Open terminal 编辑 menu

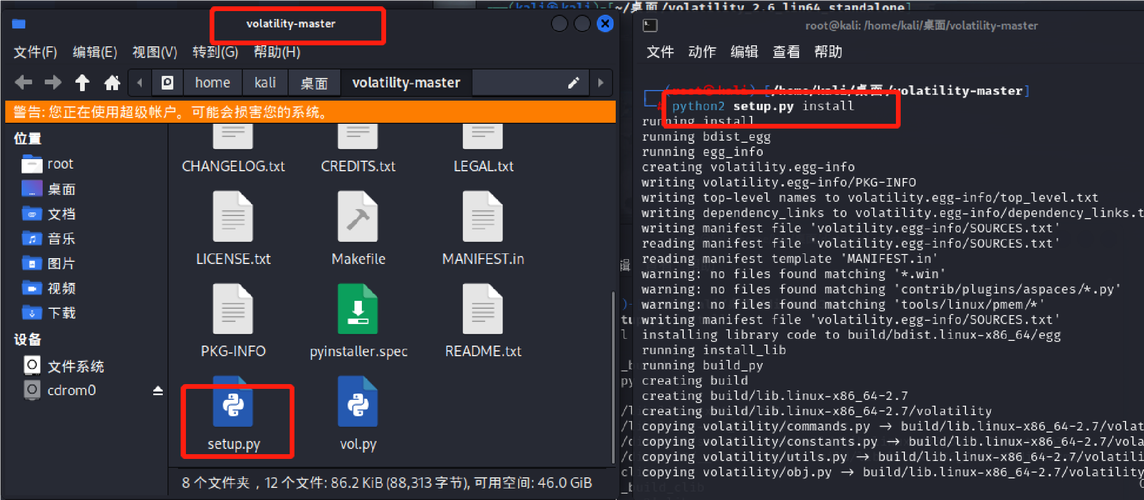click(x=744, y=52)
